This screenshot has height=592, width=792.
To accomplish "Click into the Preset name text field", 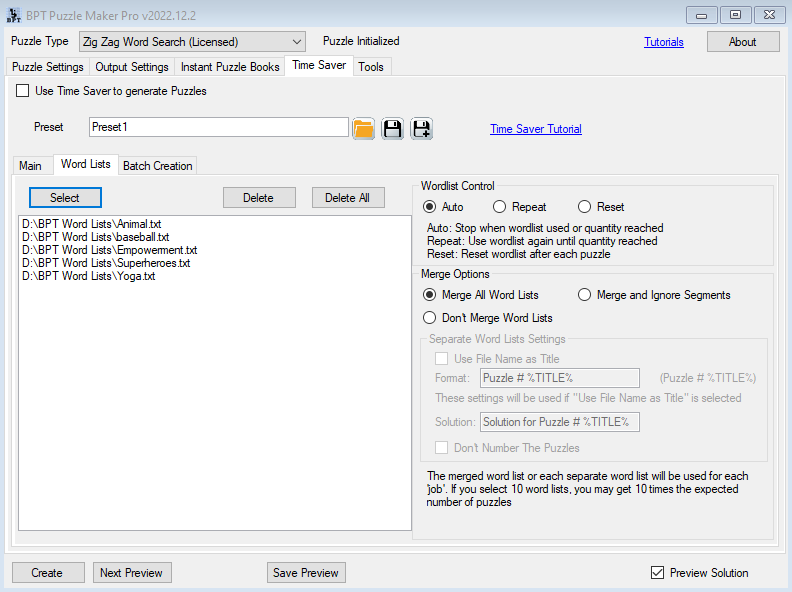I will (x=218, y=127).
